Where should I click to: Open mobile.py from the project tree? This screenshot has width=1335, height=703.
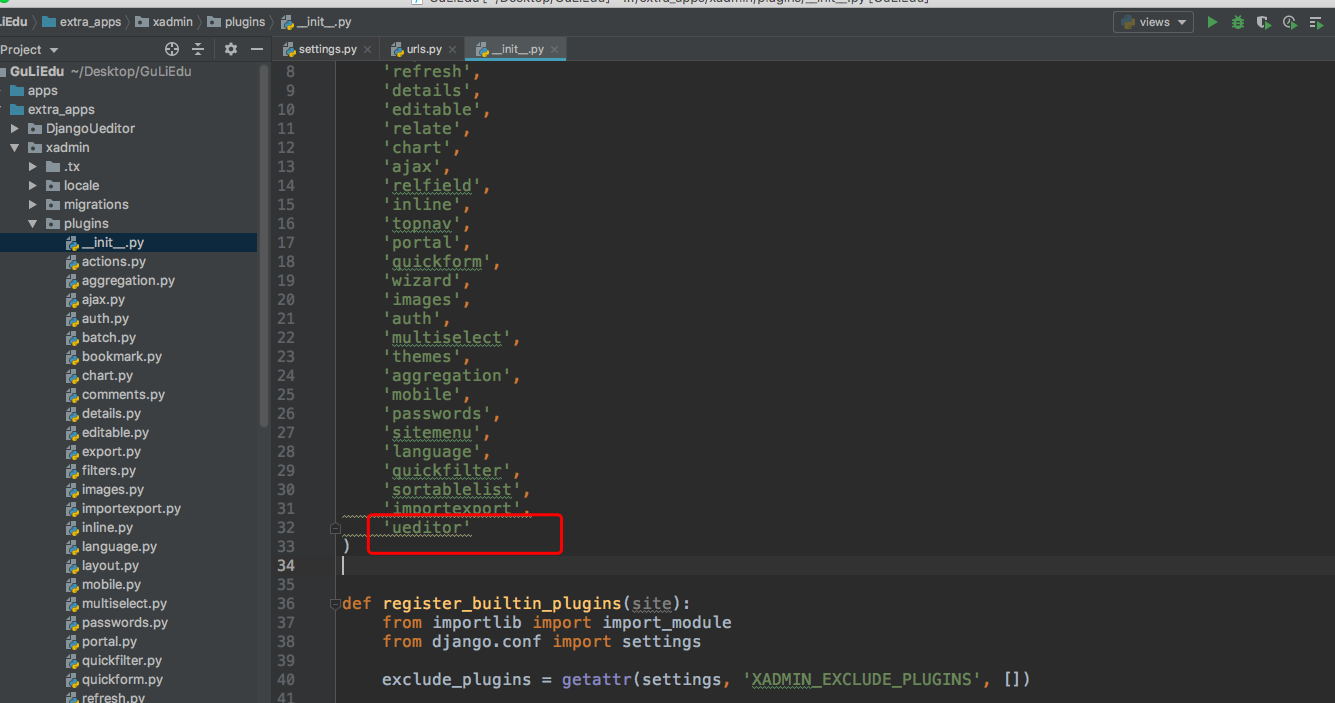(110, 584)
